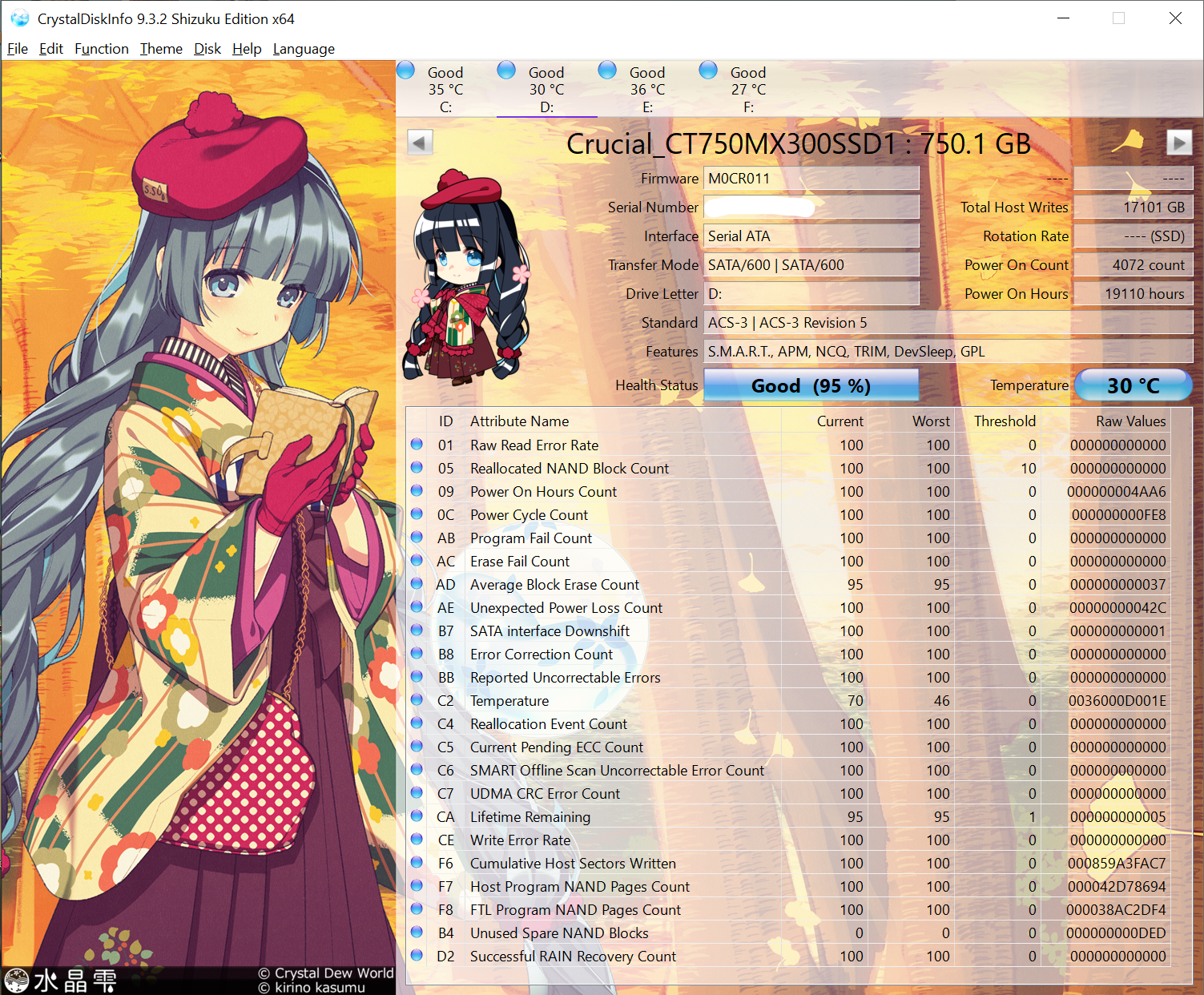Screen dimensions: 1204x995
Task: Click the status orb for Reallocated NAND Block Count
Action: 417,467
